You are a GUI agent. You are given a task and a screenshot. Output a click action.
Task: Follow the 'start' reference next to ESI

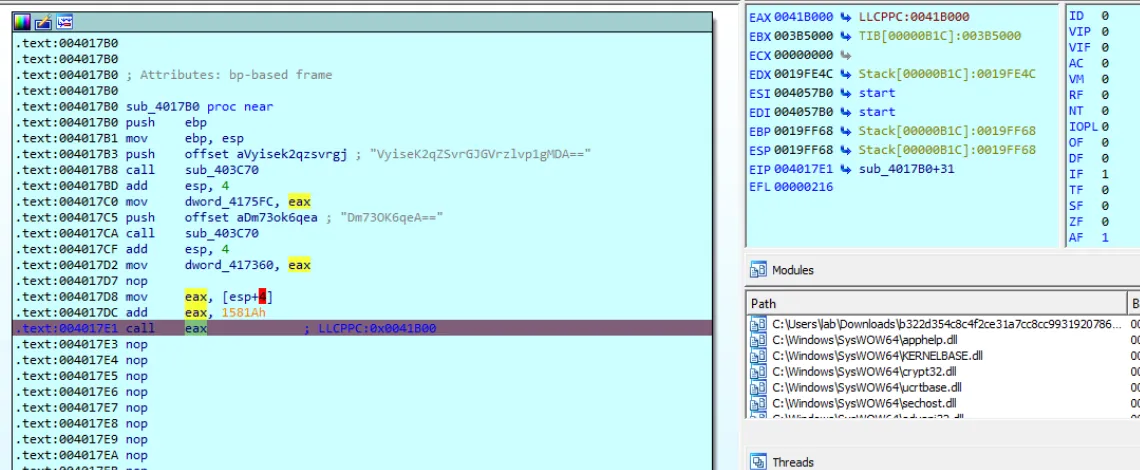point(877,93)
